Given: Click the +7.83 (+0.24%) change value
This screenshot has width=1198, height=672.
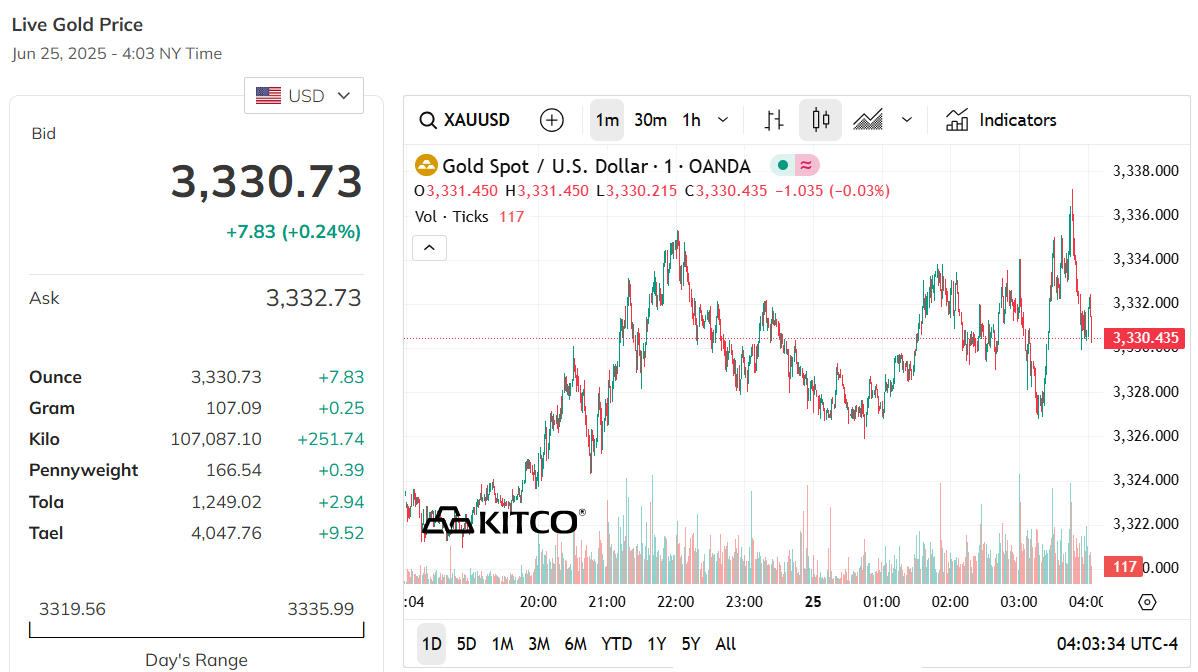Looking at the screenshot, I should coord(293,232).
